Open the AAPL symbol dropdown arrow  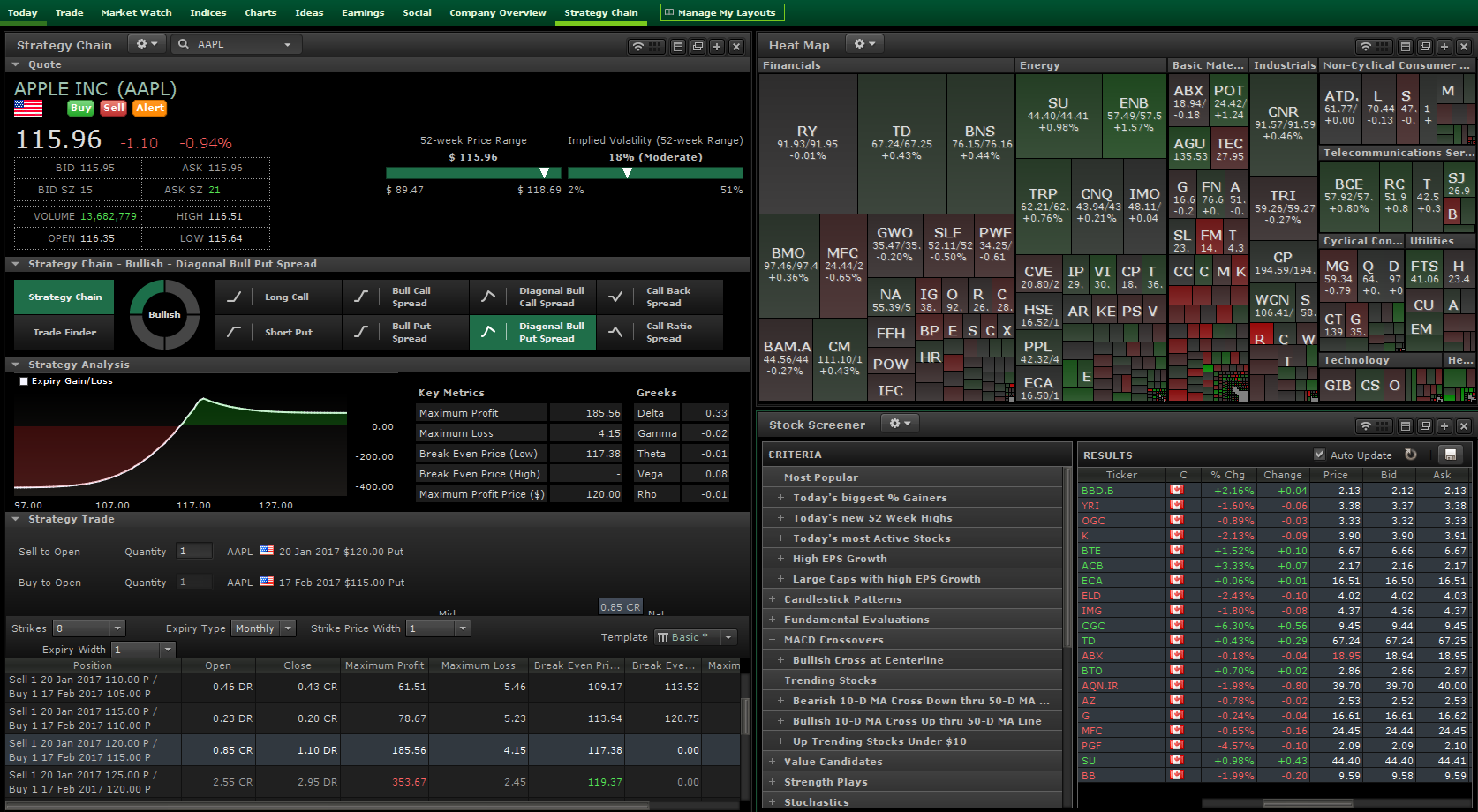[287, 44]
